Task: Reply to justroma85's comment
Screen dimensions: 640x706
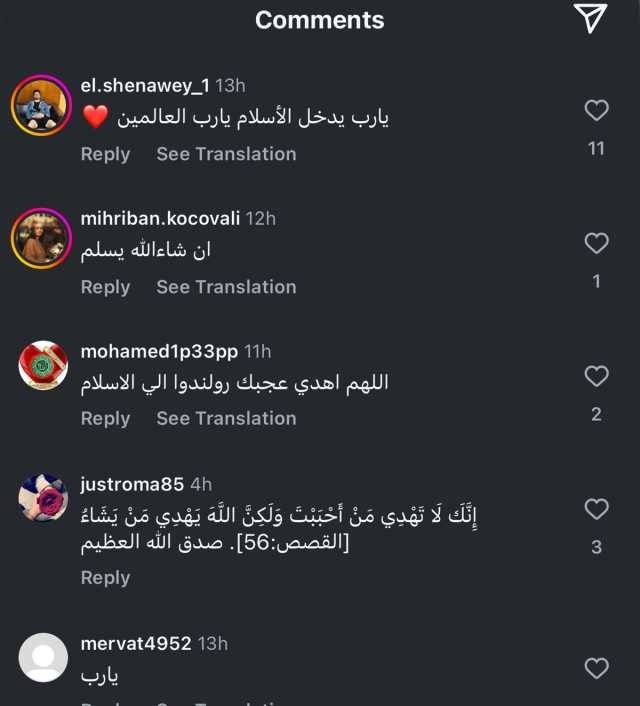Action: (x=105, y=578)
